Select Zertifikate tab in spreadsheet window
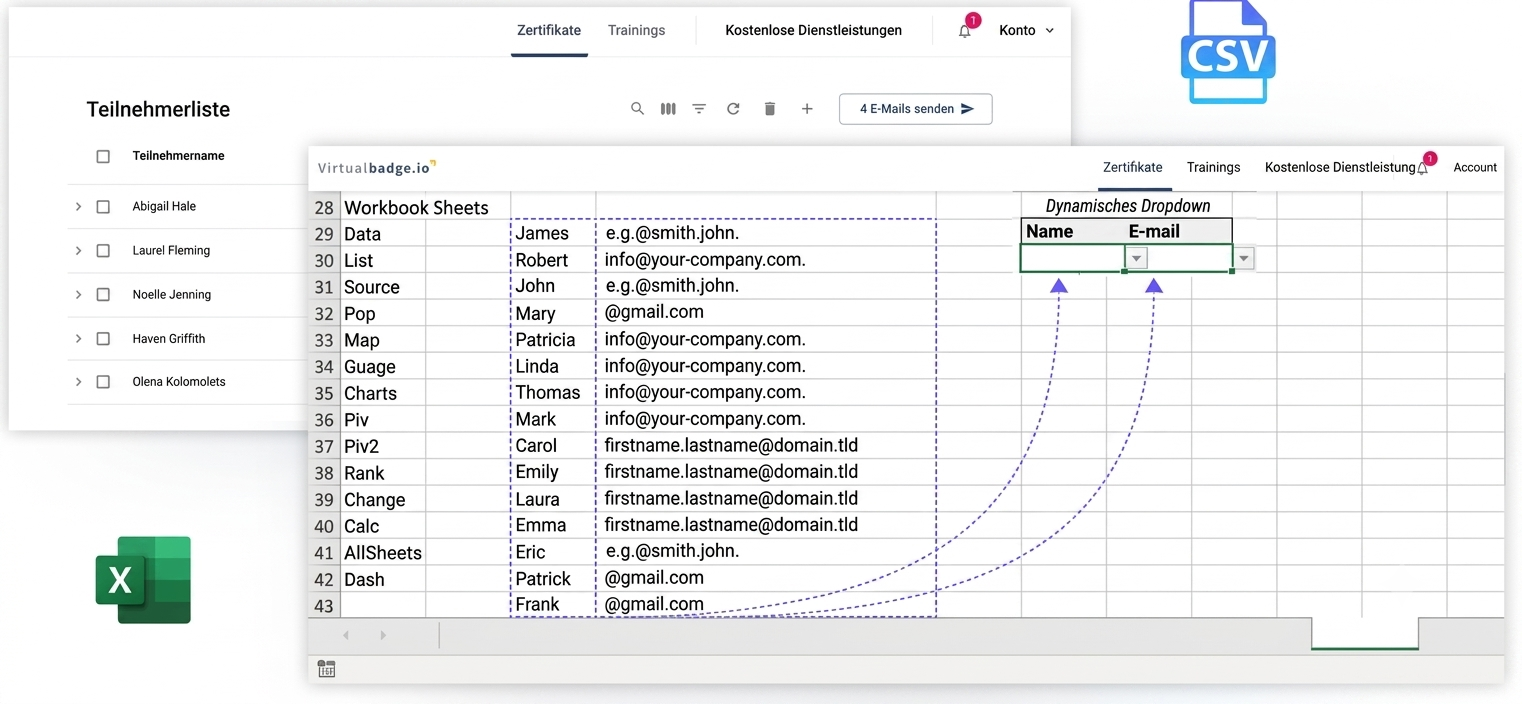 (1132, 168)
